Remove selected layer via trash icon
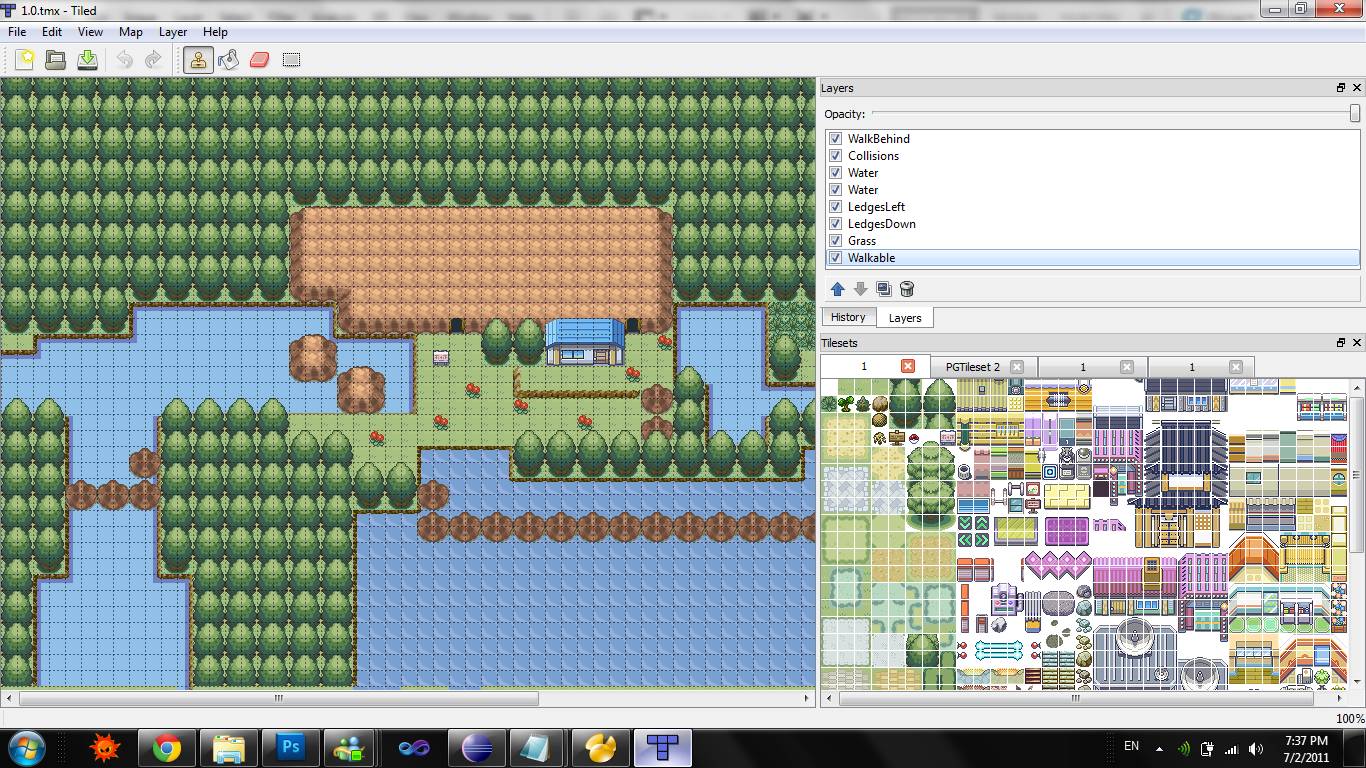 (x=907, y=289)
